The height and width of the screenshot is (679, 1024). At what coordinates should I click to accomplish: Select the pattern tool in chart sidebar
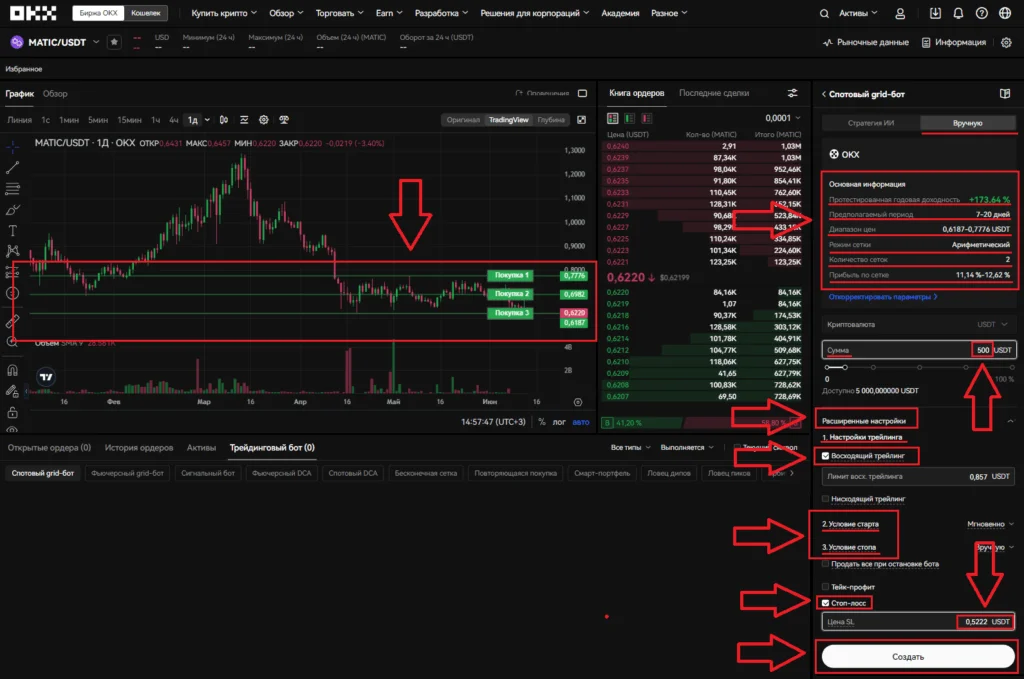12,251
